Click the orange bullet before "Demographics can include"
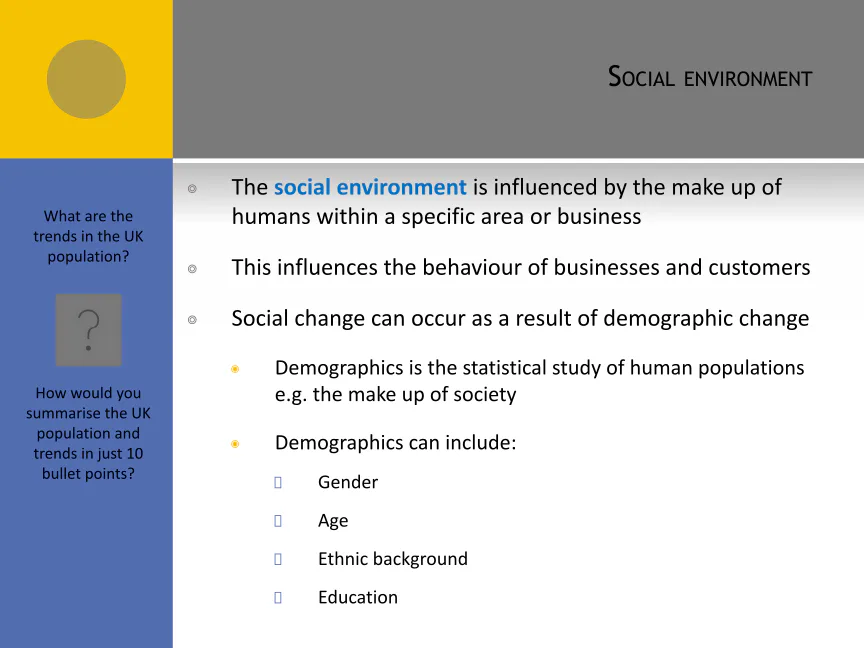864x648 pixels. [235, 444]
